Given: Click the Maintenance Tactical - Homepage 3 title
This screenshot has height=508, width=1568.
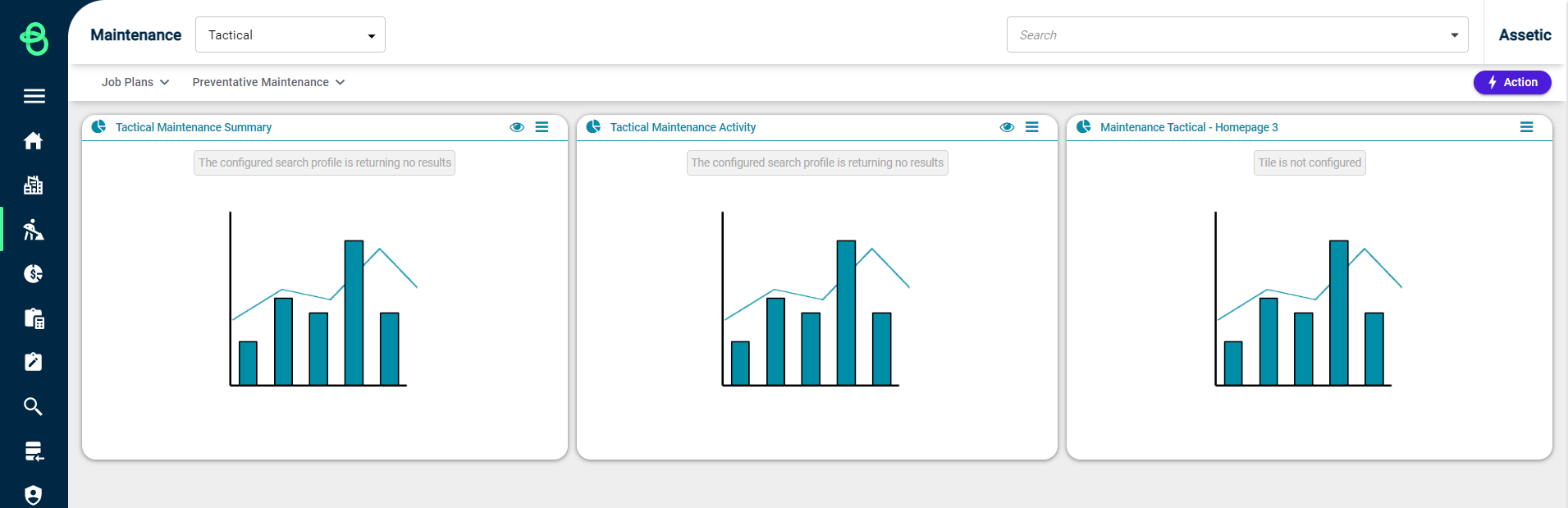Looking at the screenshot, I should click(1189, 127).
